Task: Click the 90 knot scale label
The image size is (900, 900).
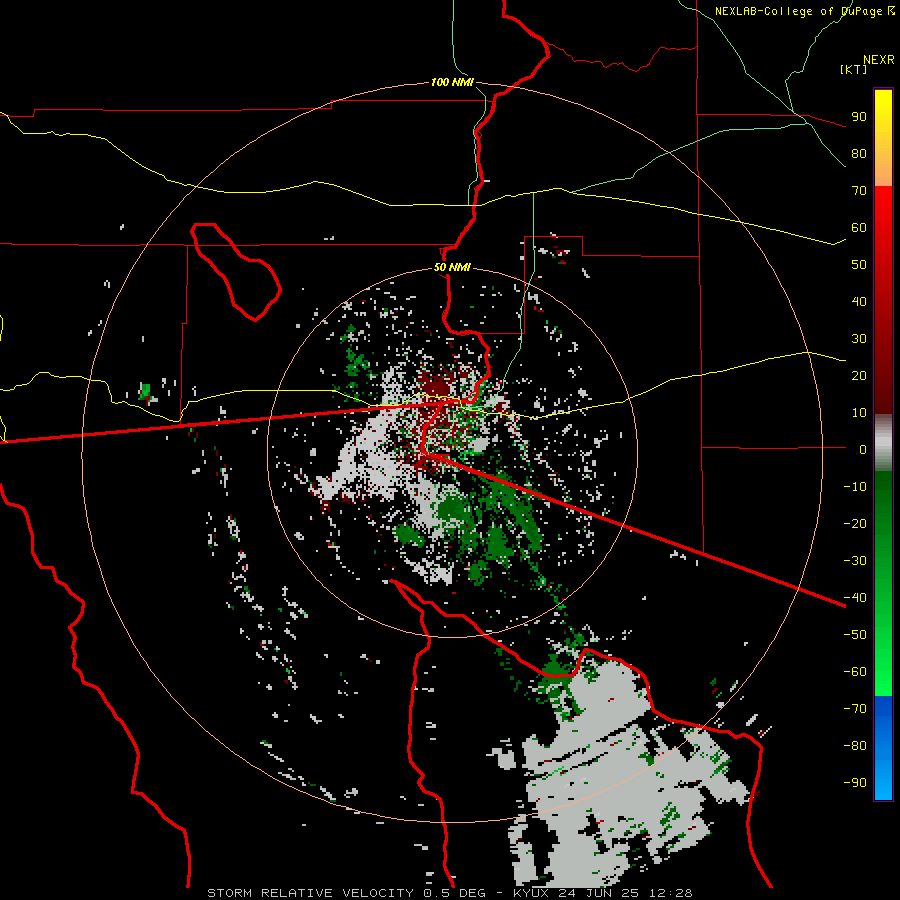Action: pyautogui.click(x=859, y=117)
